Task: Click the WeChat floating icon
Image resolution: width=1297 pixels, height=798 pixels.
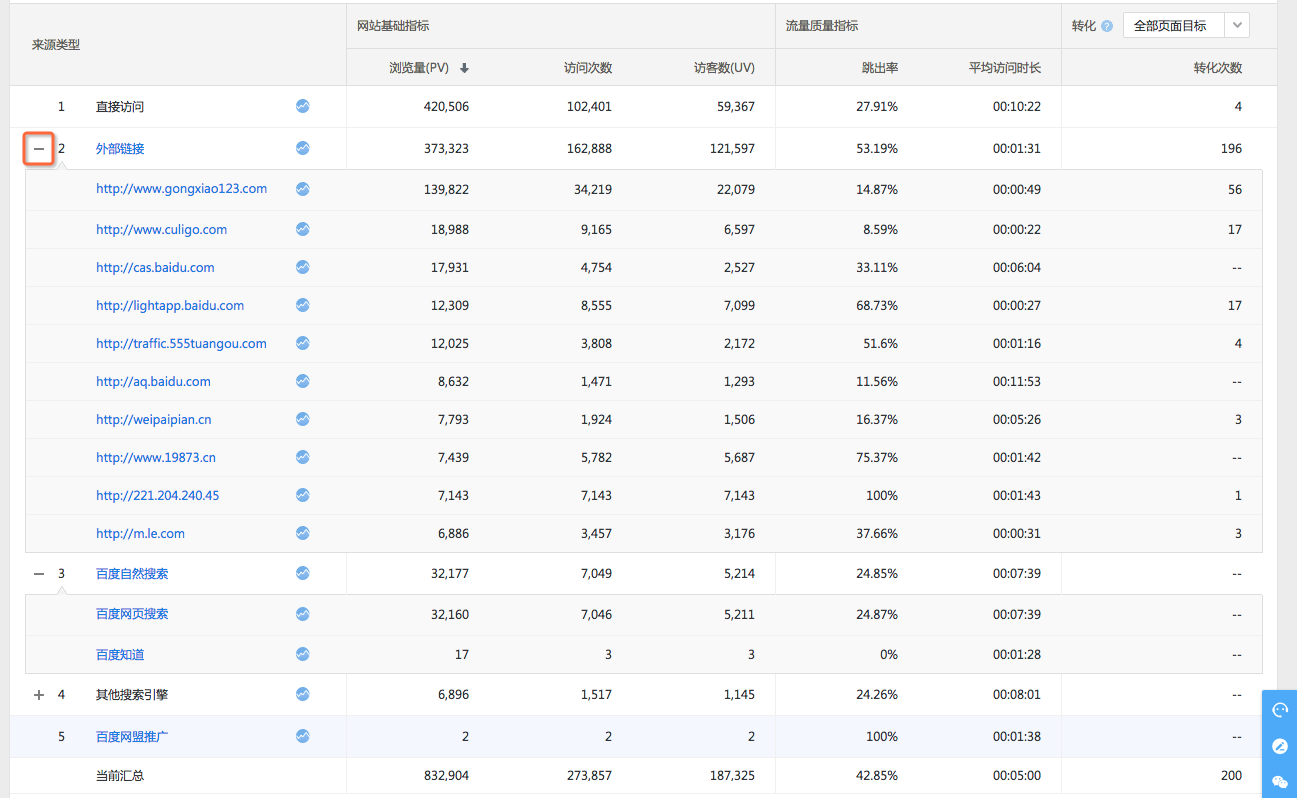Action: tap(1279, 782)
